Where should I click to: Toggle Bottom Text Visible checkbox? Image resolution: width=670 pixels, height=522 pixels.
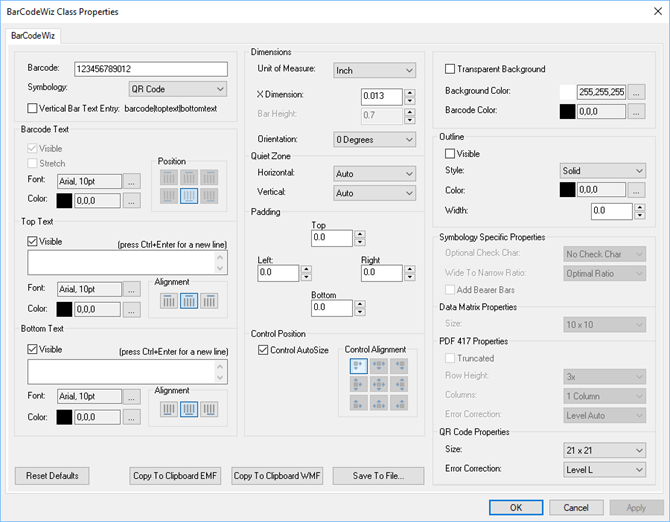[x=32, y=349]
